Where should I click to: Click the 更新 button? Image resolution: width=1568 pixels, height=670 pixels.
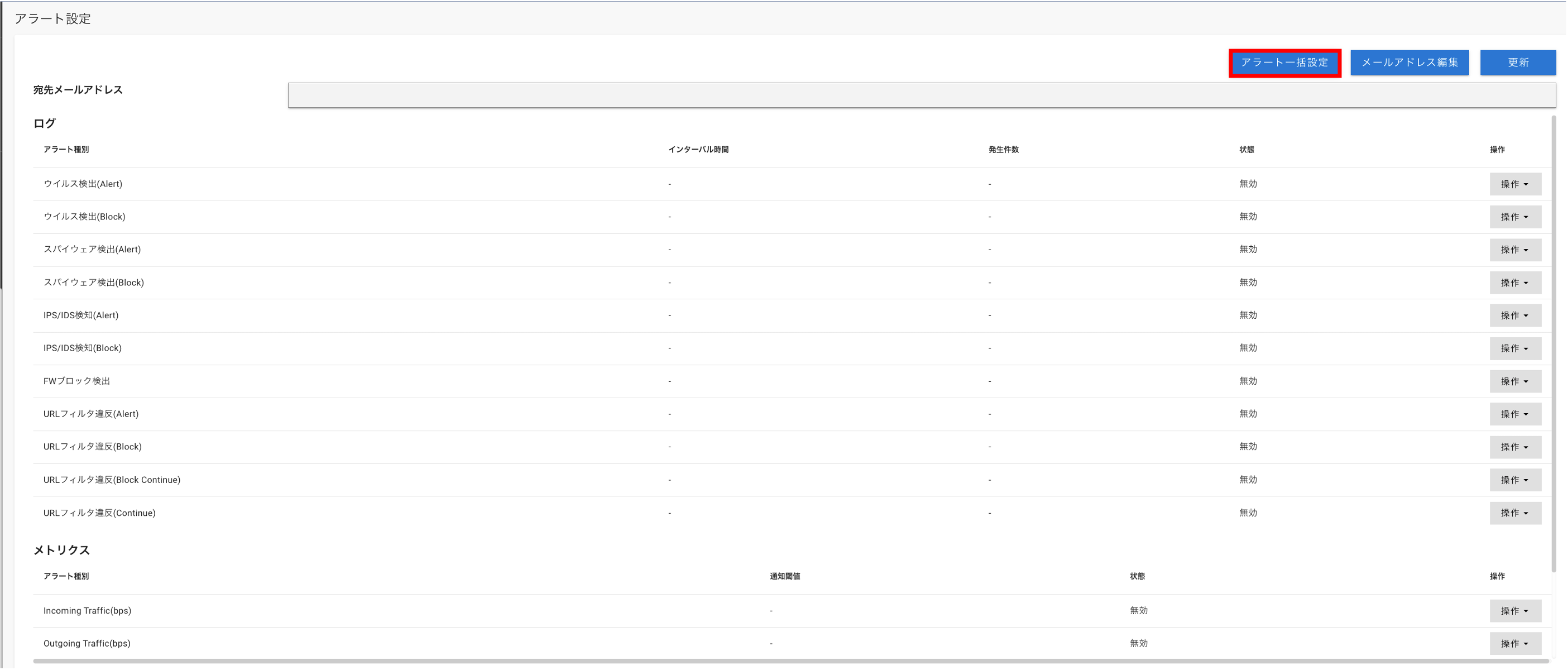1517,63
